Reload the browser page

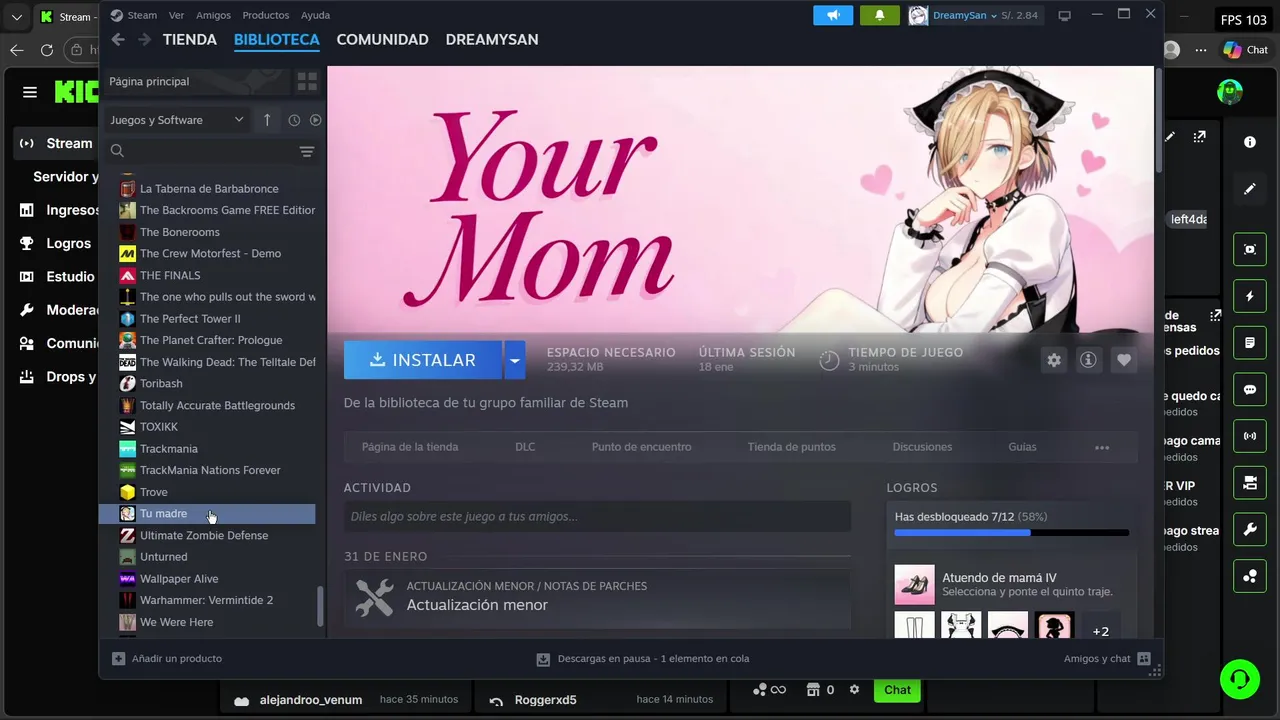[47, 50]
